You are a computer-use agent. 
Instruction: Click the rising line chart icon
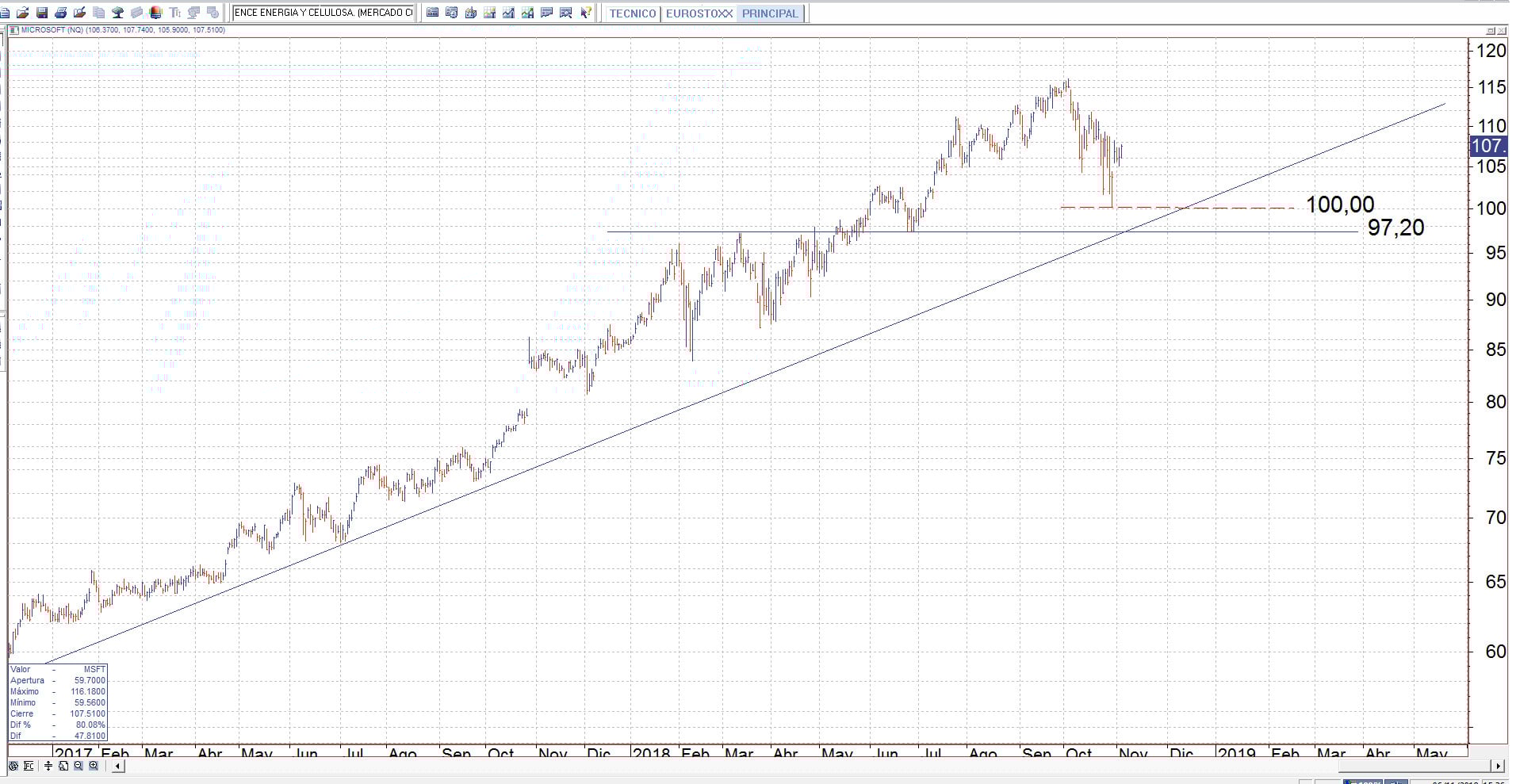508,13
